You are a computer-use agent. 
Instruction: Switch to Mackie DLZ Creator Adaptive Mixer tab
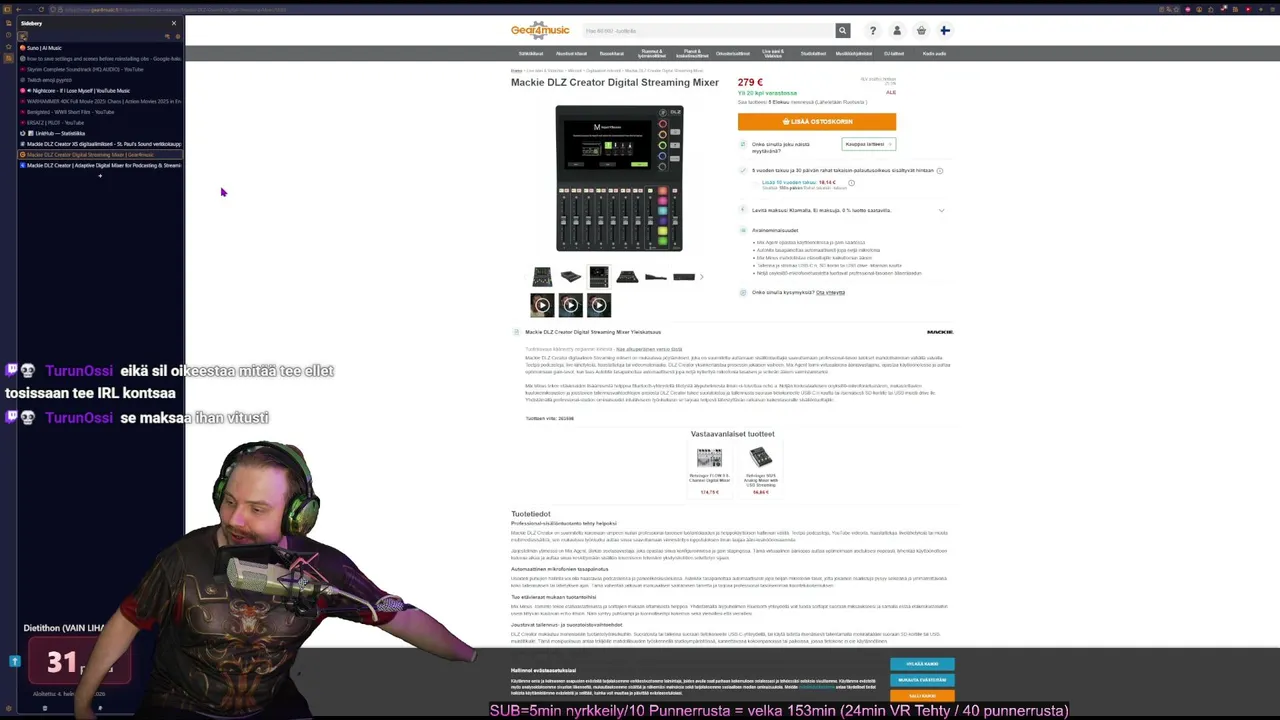pyautogui.click(x=100, y=166)
